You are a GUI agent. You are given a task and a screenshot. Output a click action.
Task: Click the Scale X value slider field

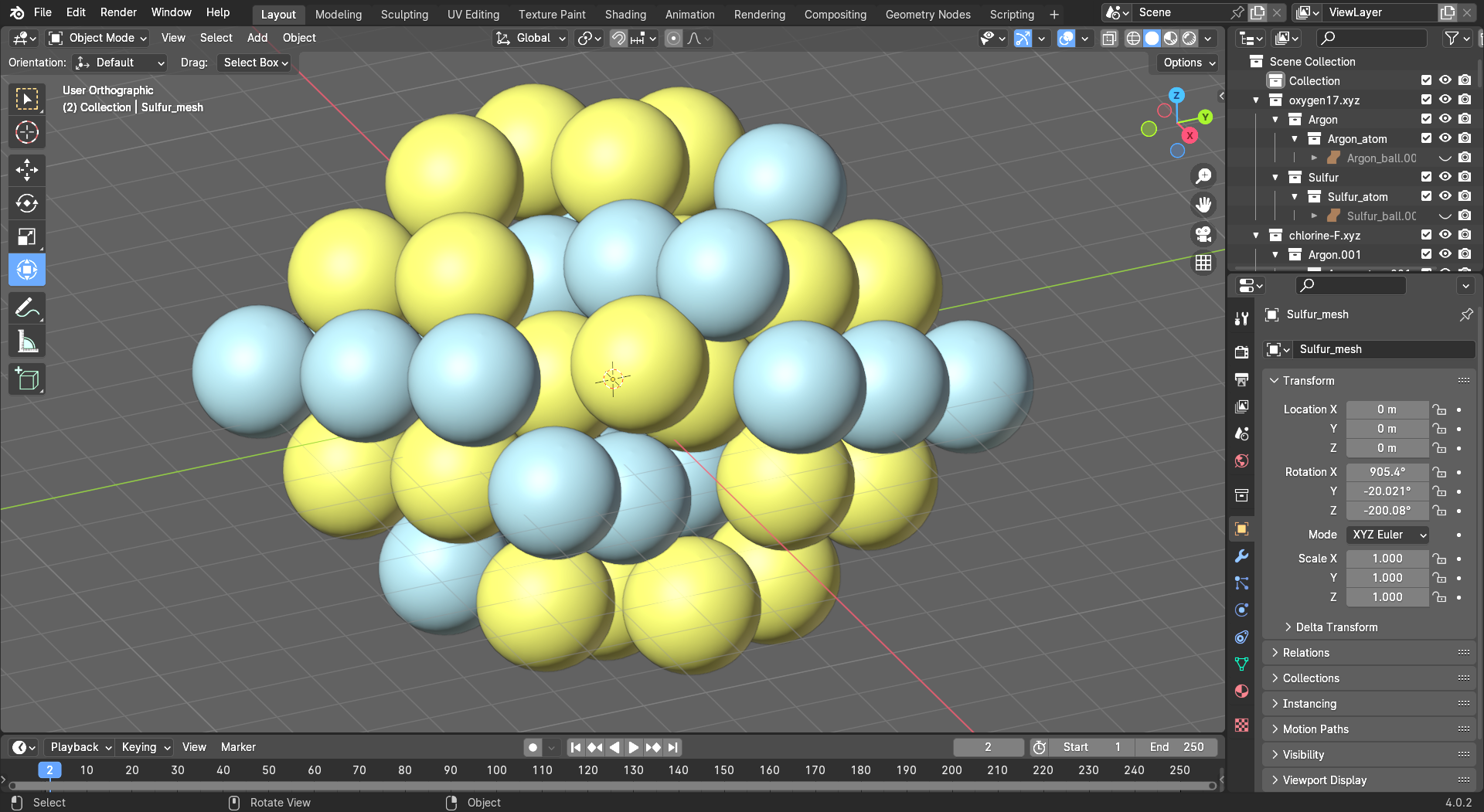point(1387,559)
